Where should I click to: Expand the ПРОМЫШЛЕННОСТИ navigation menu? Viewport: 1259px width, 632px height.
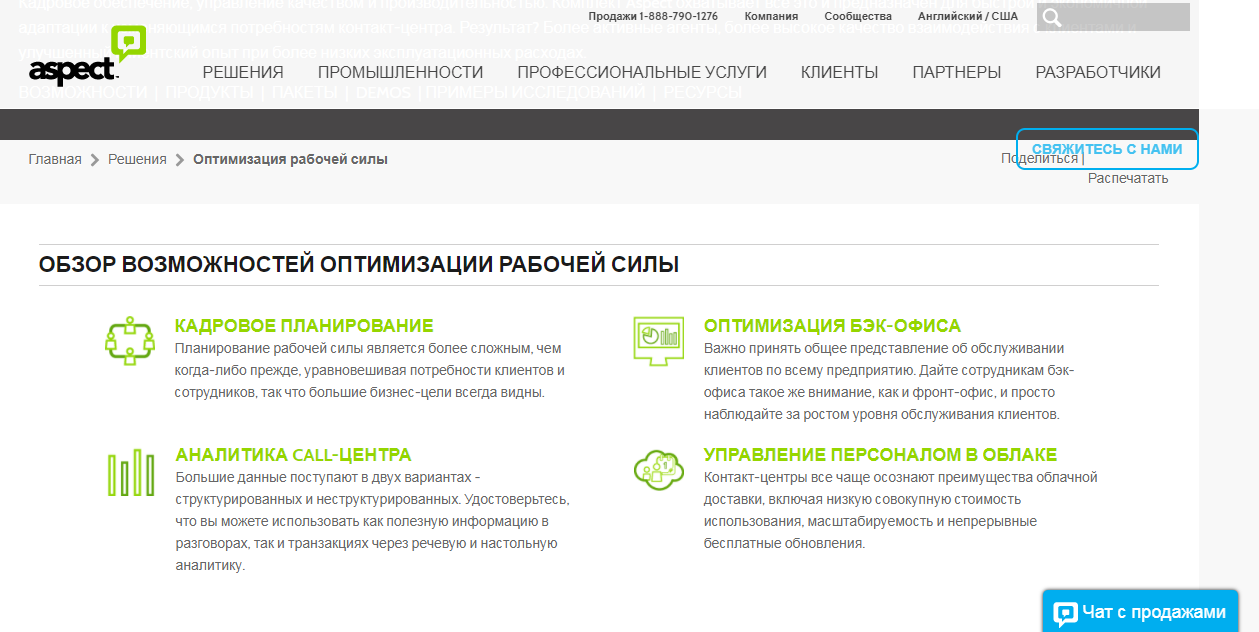400,71
